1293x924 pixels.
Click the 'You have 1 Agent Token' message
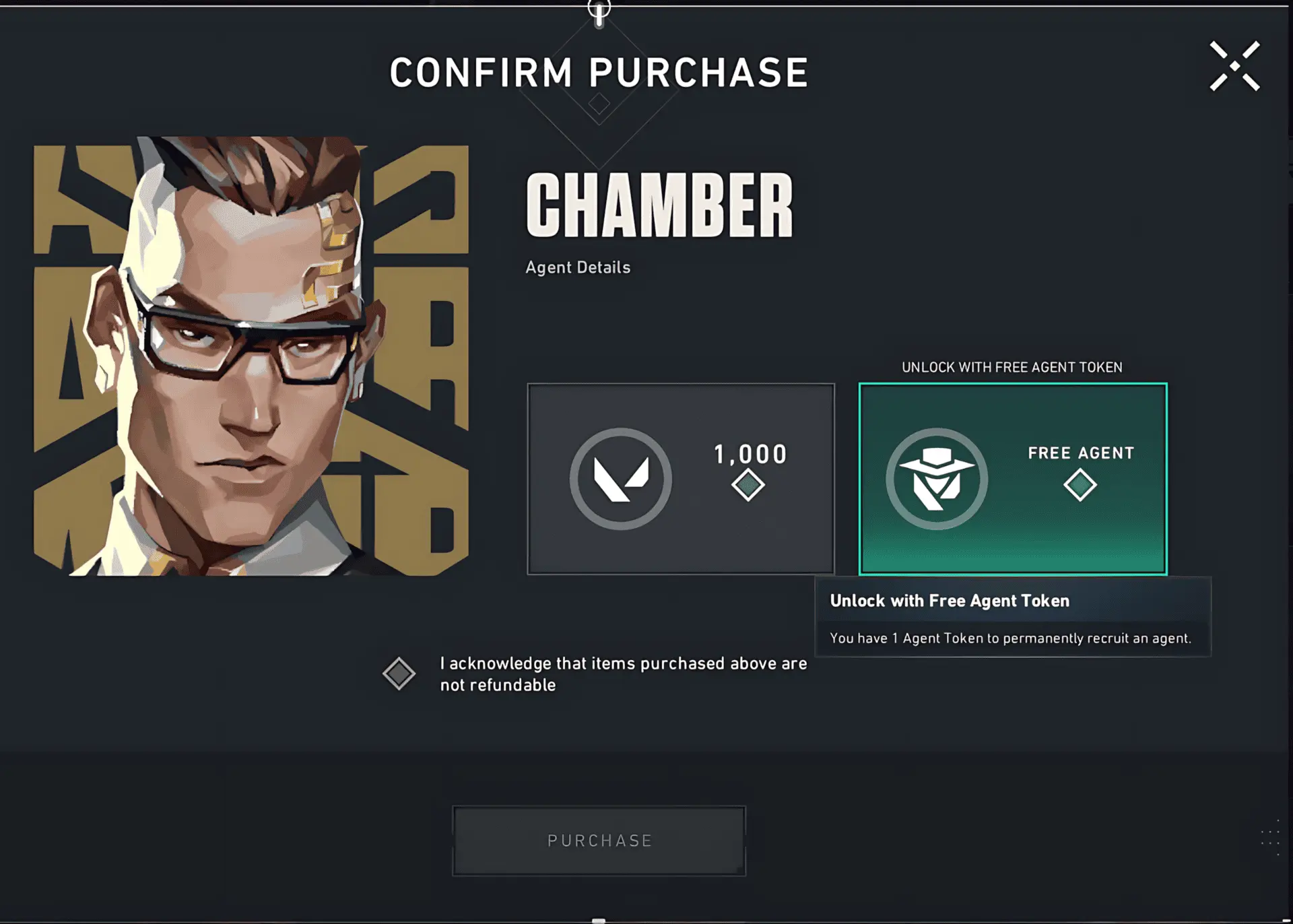[1010, 638]
